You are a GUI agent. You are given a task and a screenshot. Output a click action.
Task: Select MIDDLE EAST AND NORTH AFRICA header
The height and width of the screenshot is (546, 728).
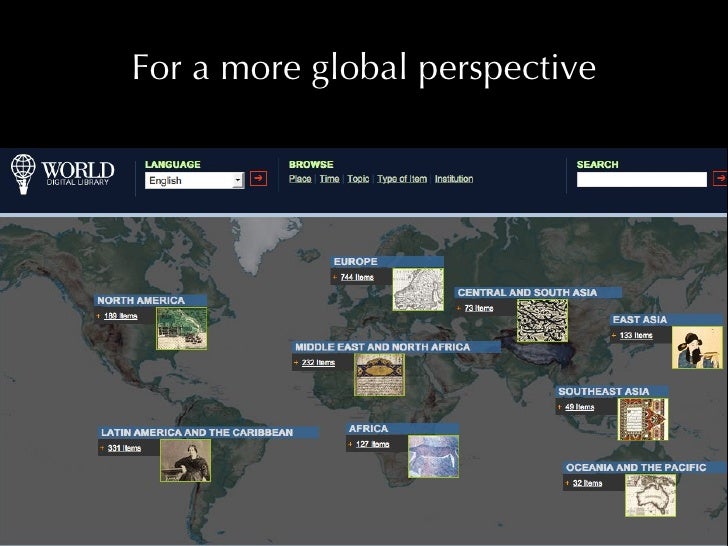(x=396, y=347)
